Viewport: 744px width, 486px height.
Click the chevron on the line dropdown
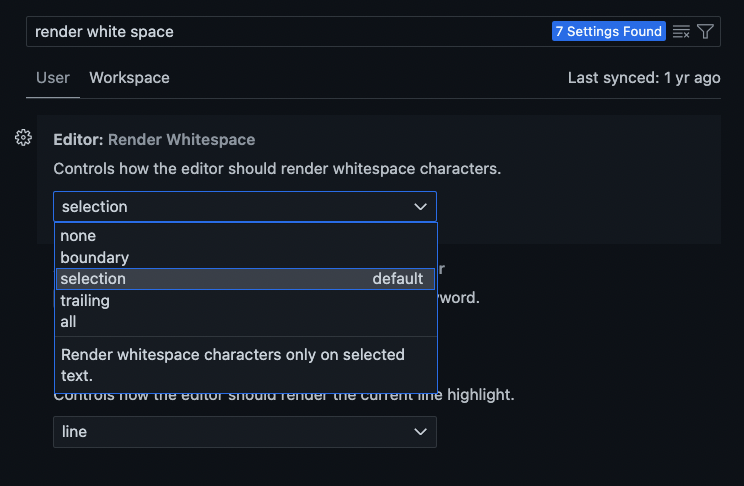(x=420, y=432)
